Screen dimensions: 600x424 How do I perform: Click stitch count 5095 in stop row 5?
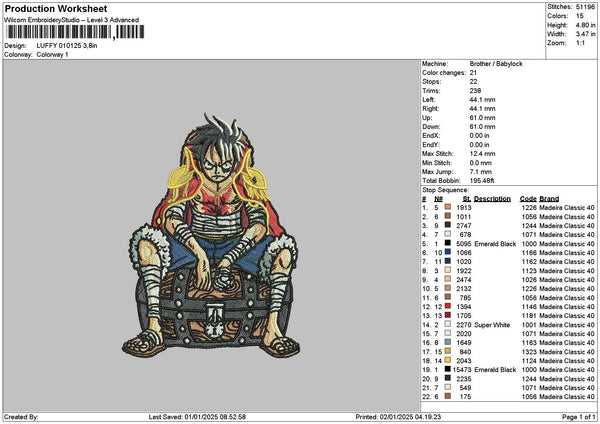pos(464,244)
